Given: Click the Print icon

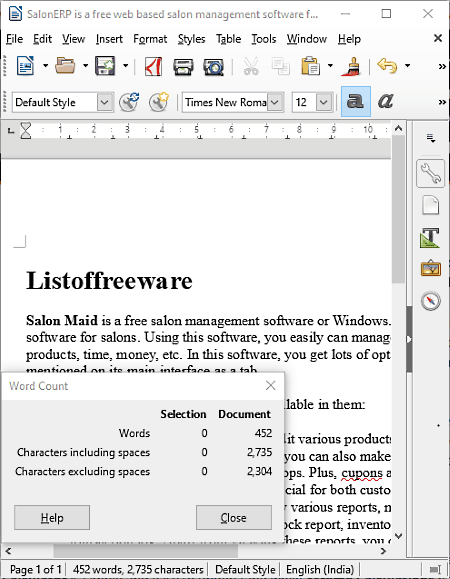Looking at the screenshot, I should pyautogui.click(x=183, y=66).
